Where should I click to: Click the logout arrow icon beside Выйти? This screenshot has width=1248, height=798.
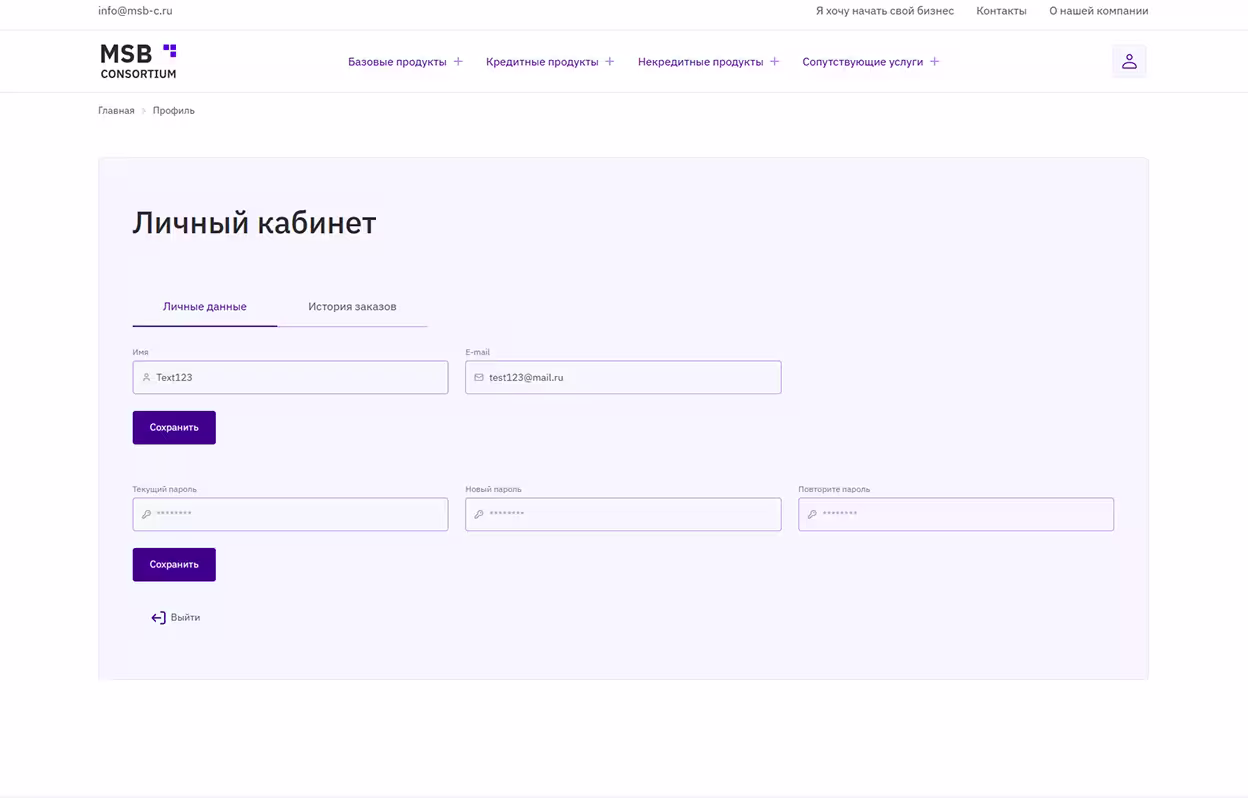(x=158, y=618)
